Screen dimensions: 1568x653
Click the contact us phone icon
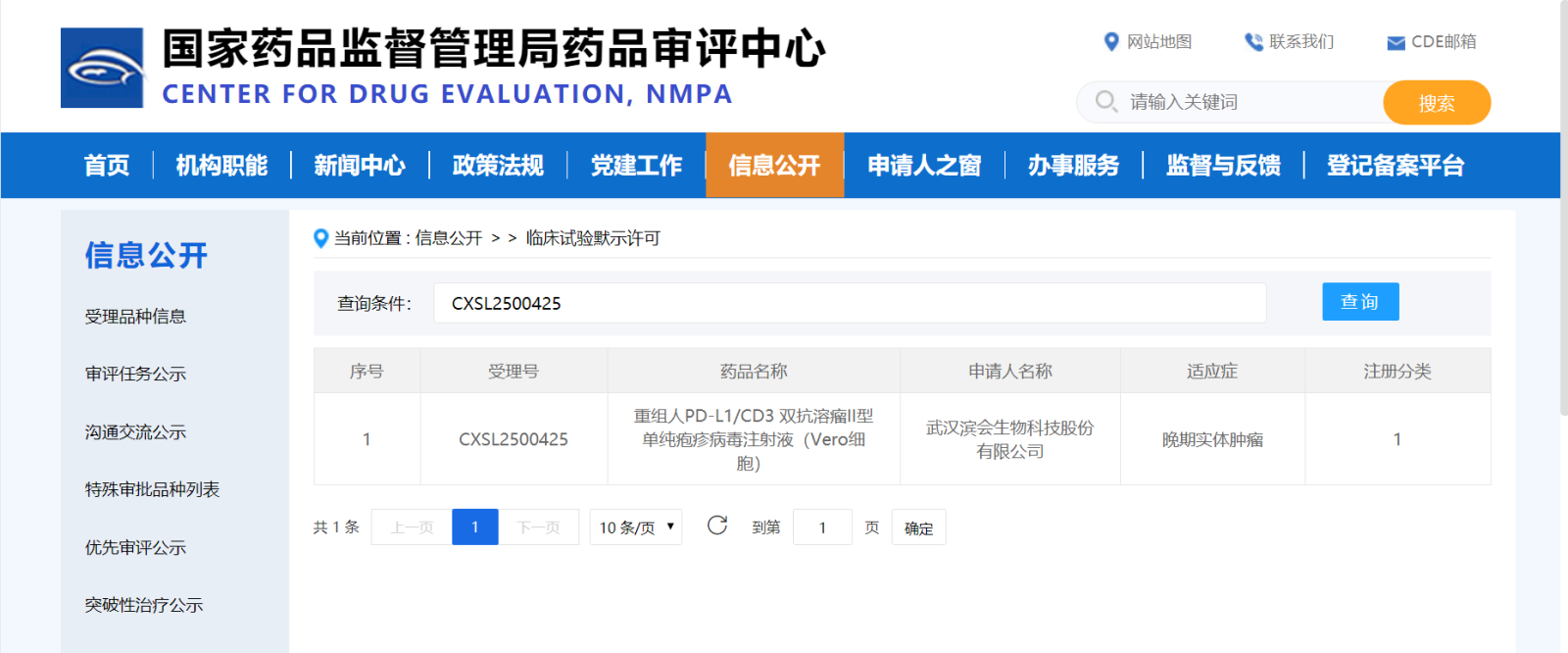tap(1252, 41)
